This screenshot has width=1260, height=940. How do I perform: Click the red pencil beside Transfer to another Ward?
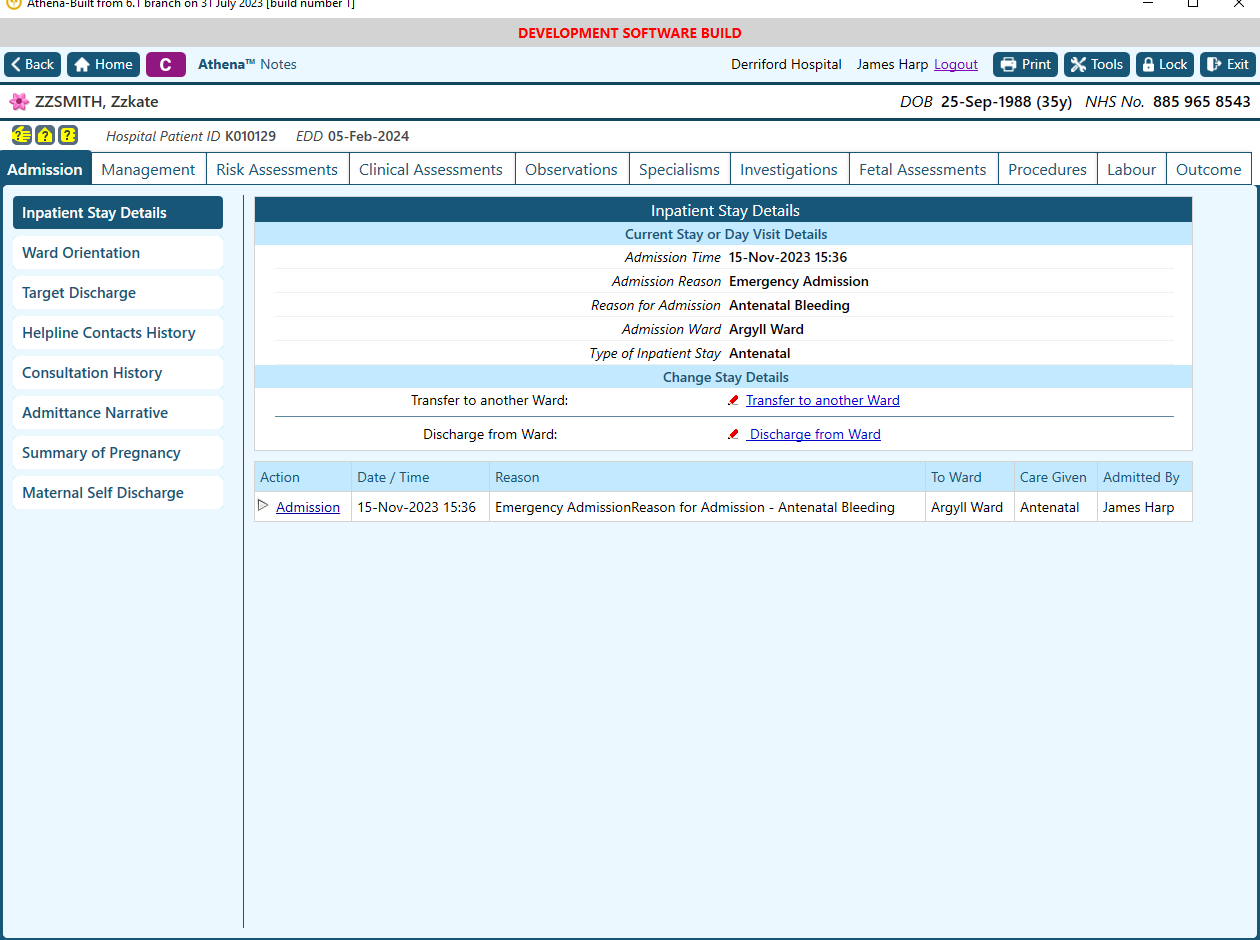(x=734, y=400)
